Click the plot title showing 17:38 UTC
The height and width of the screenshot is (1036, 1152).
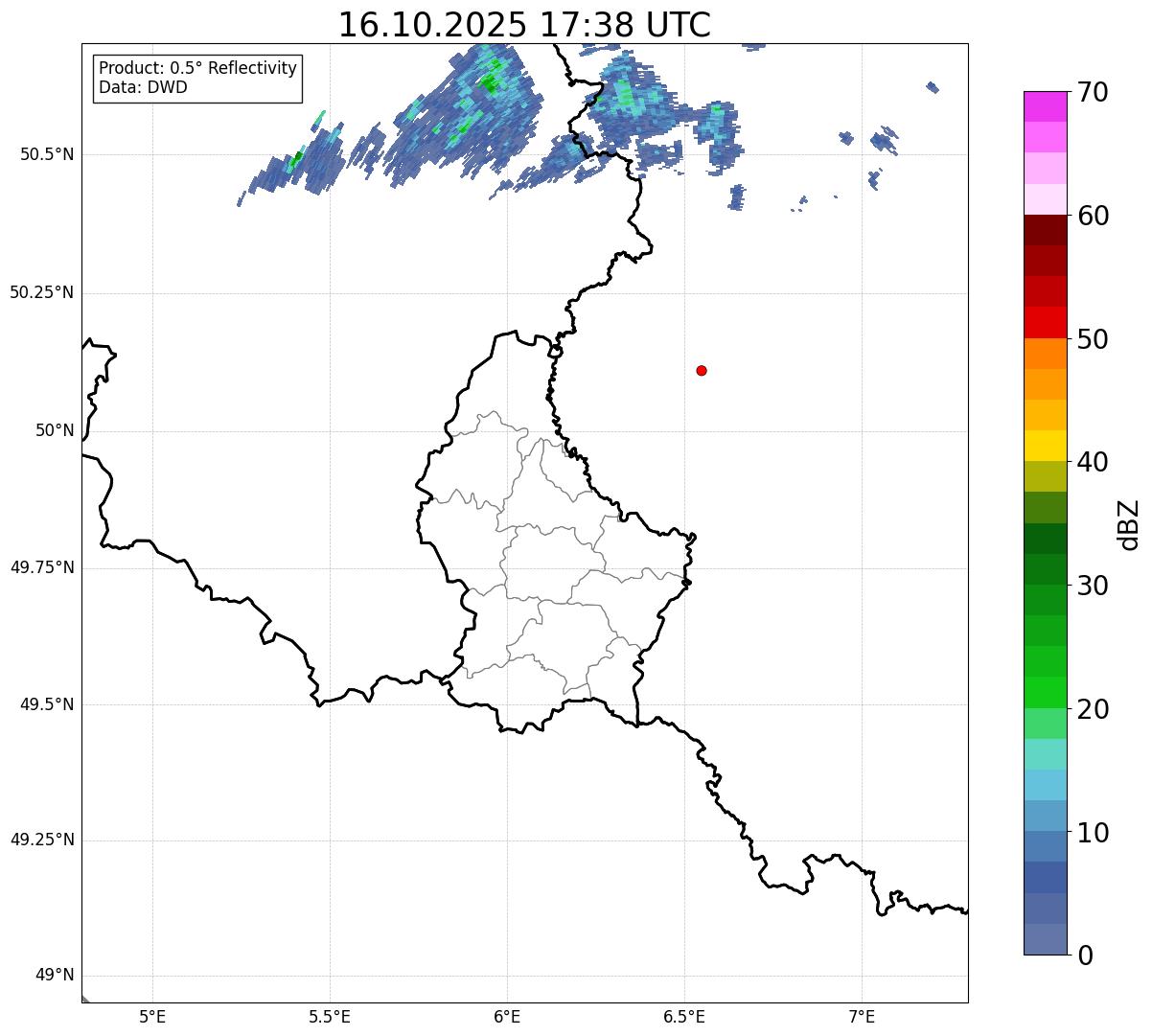[x=524, y=25]
